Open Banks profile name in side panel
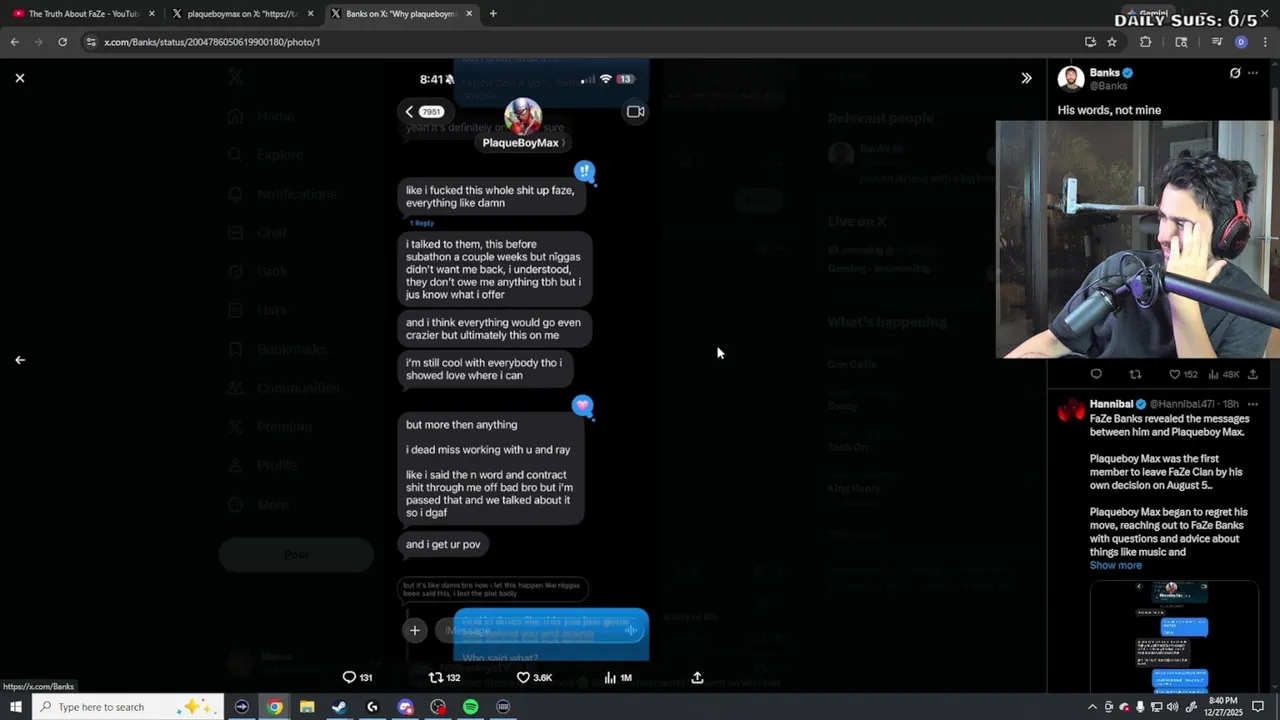This screenshot has width=1280, height=720. click(1105, 73)
